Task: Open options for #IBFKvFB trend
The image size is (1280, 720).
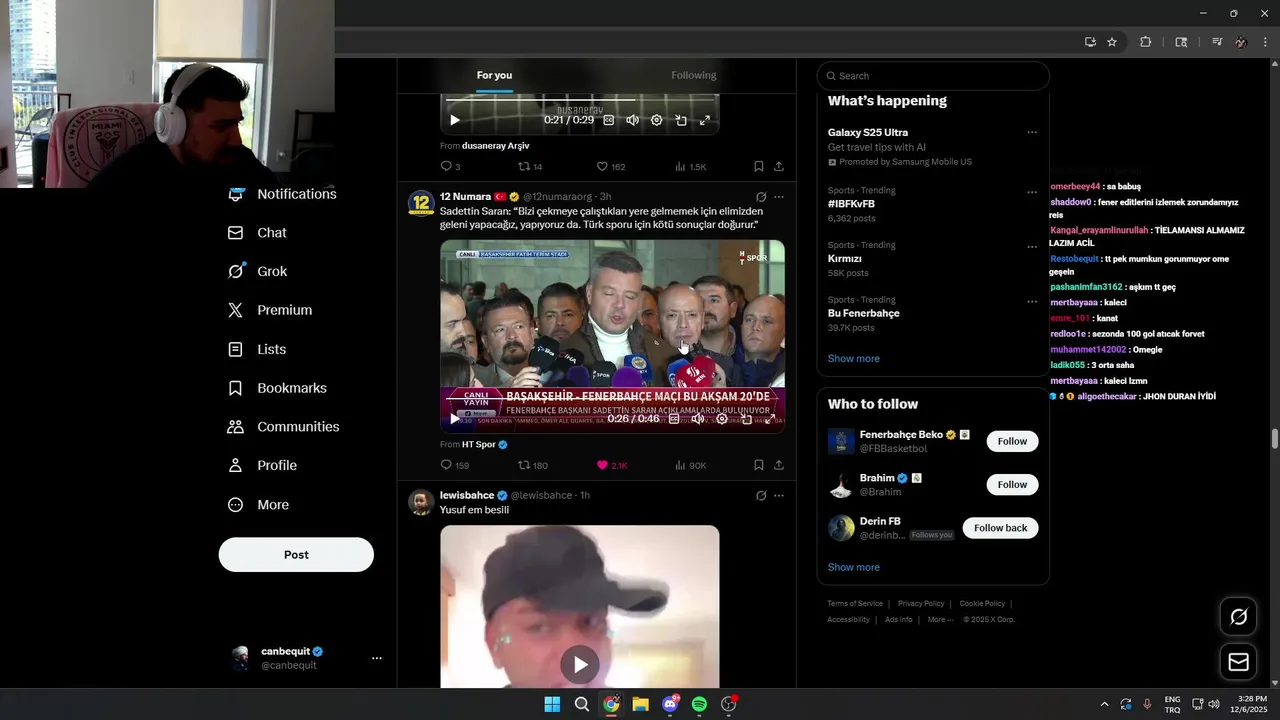Action: [1032, 192]
